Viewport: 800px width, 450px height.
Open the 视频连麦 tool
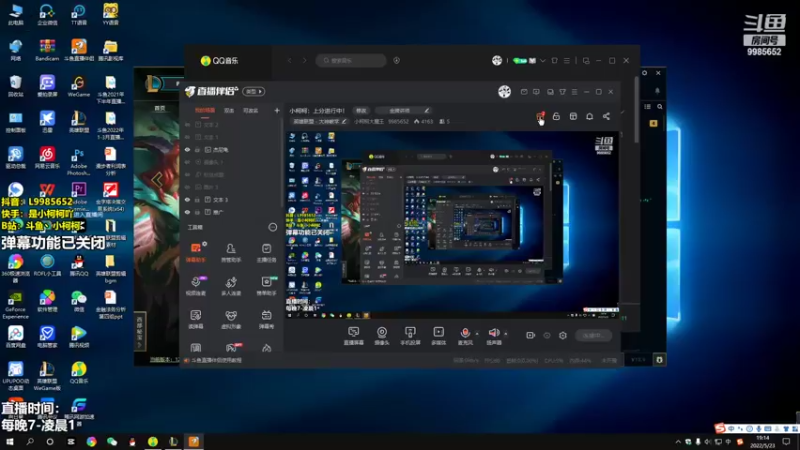(195, 286)
